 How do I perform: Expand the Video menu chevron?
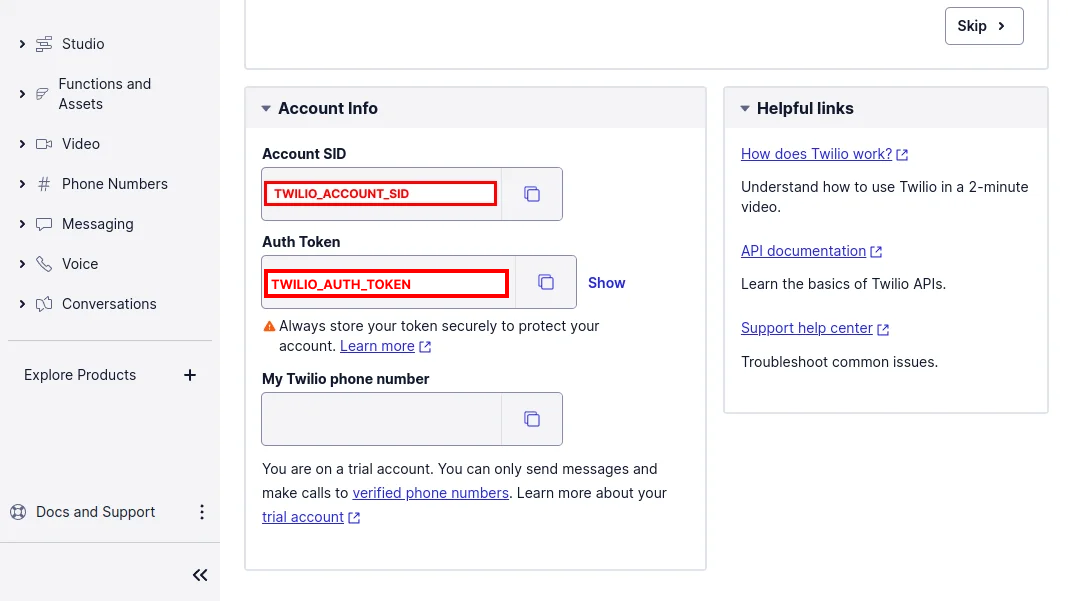[x=22, y=144]
